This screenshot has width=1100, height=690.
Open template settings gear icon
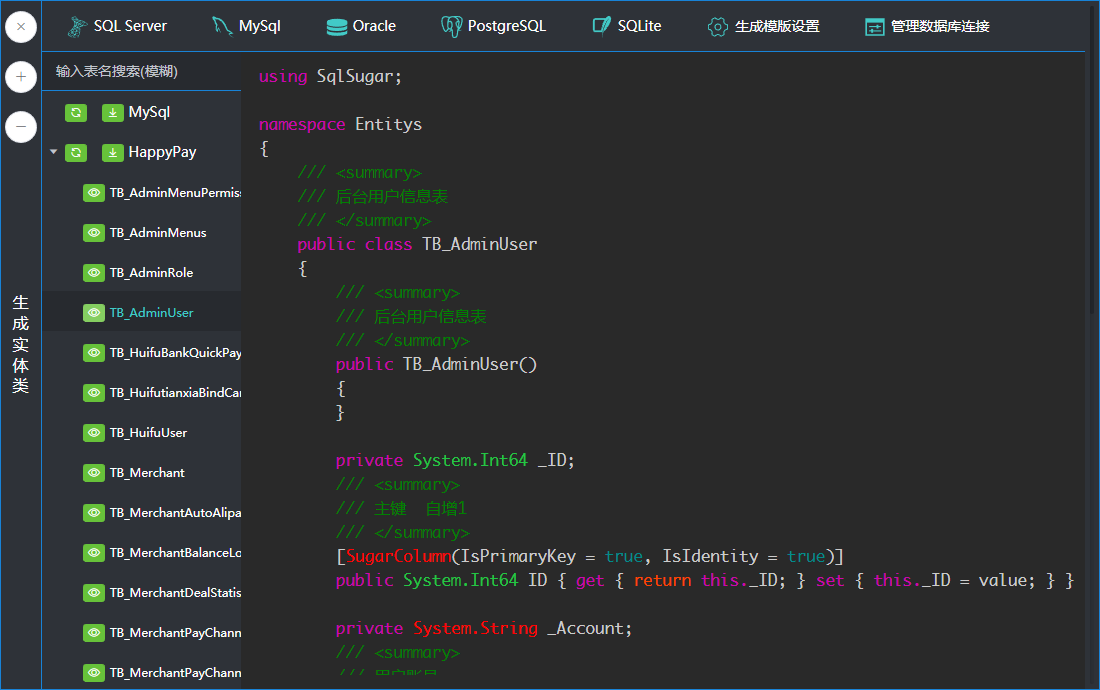pyautogui.click(x=717, y=27)
